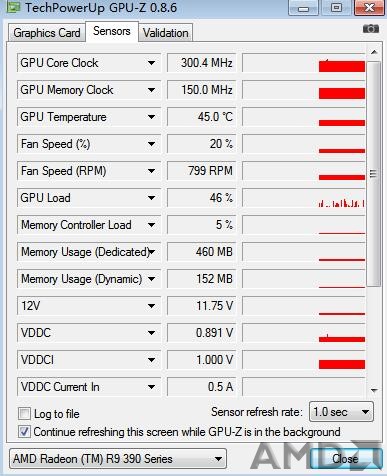The width and height of the screenshot is (387, 476).
Task: Enable the Log to file checkbox
Action: [x=24, y=414]
